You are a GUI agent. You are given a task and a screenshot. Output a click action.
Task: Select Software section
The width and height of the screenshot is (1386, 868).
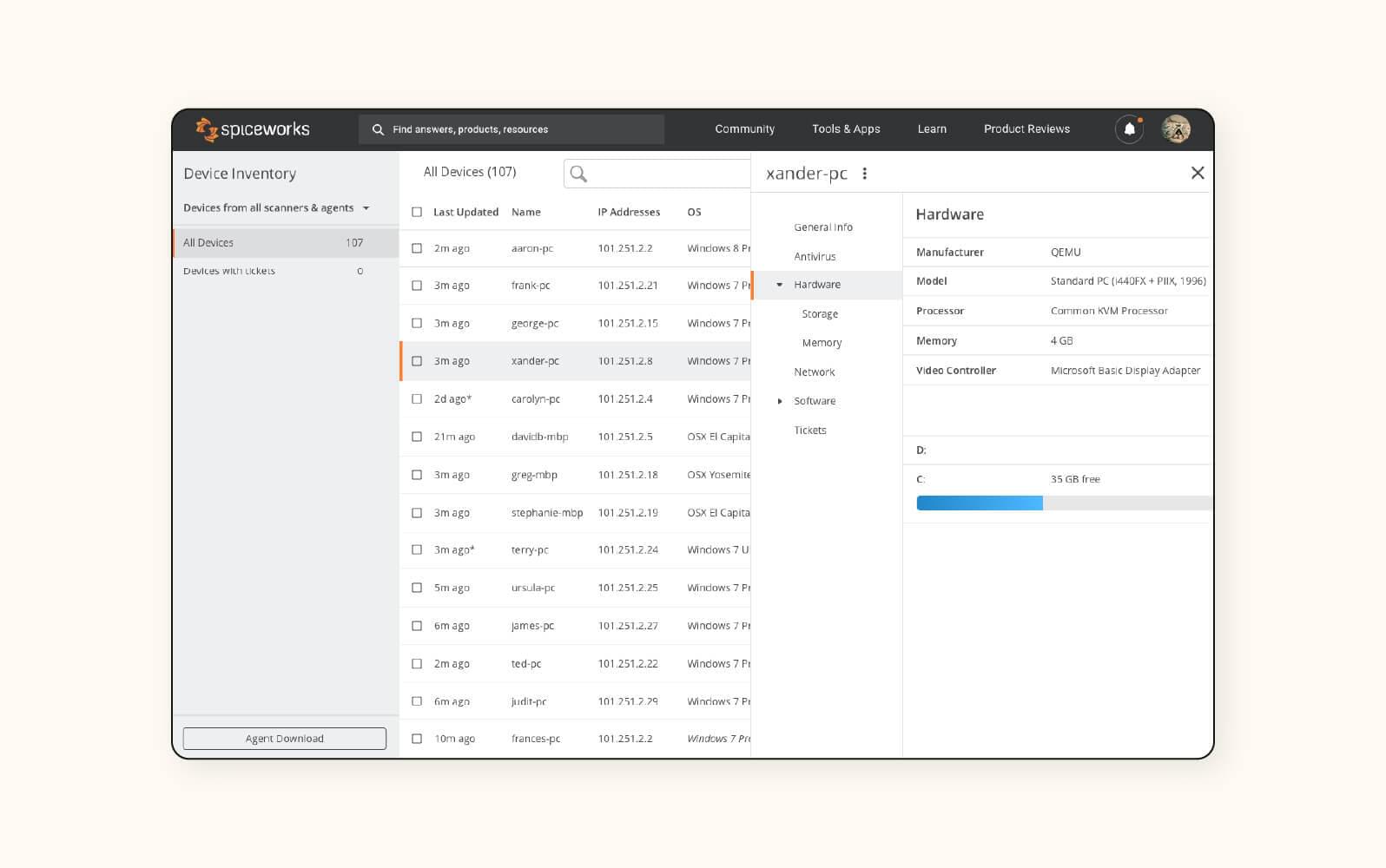click(815, 401)
